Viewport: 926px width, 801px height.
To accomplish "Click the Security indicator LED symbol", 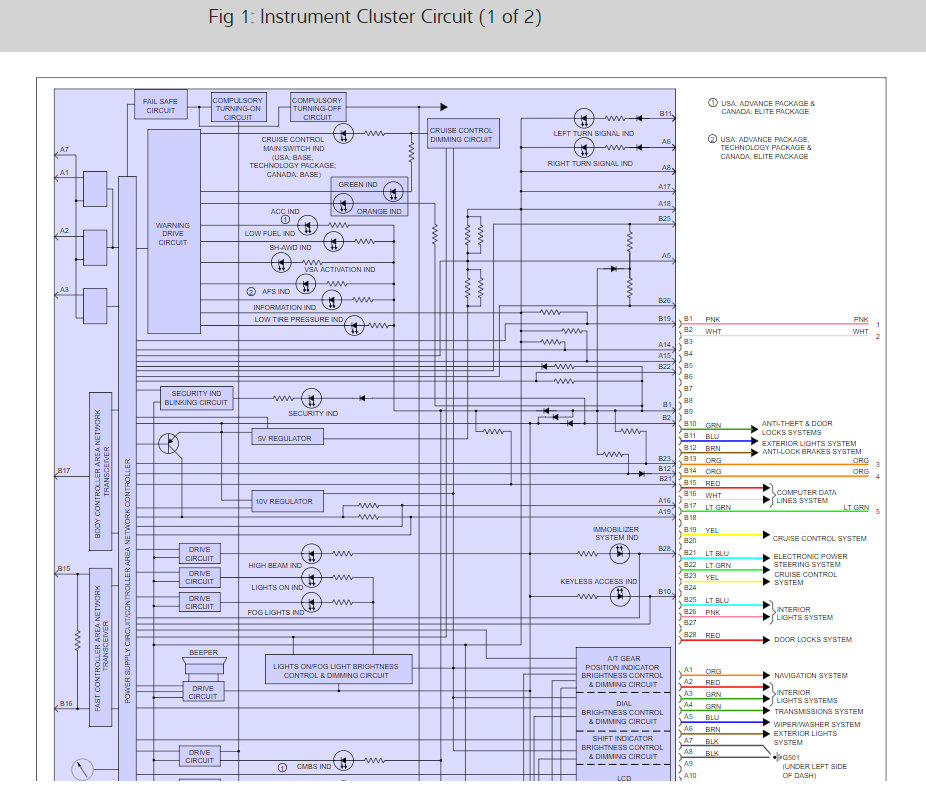I will tap(311, 398).
